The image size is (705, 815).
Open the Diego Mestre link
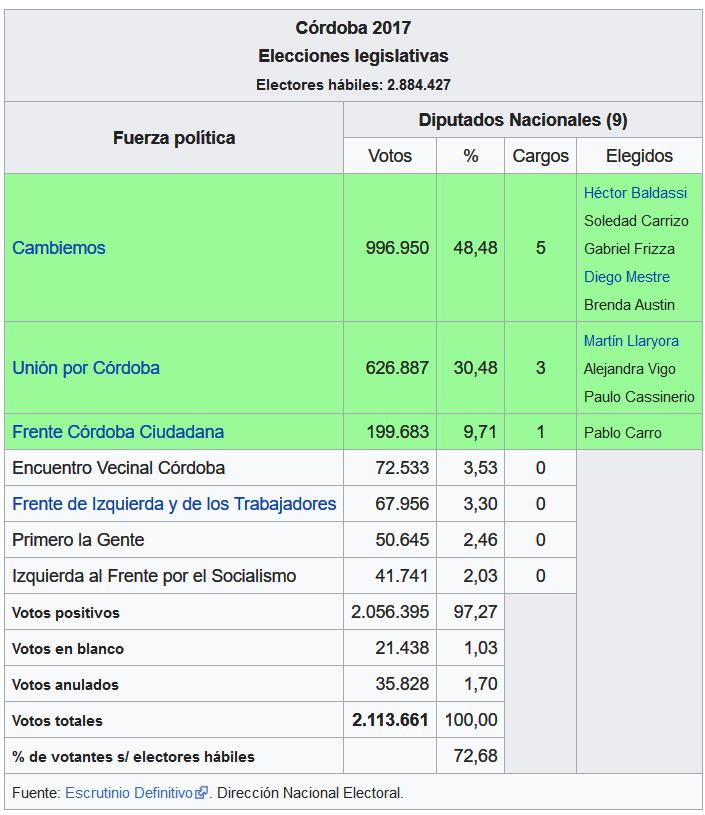[626, 277]
